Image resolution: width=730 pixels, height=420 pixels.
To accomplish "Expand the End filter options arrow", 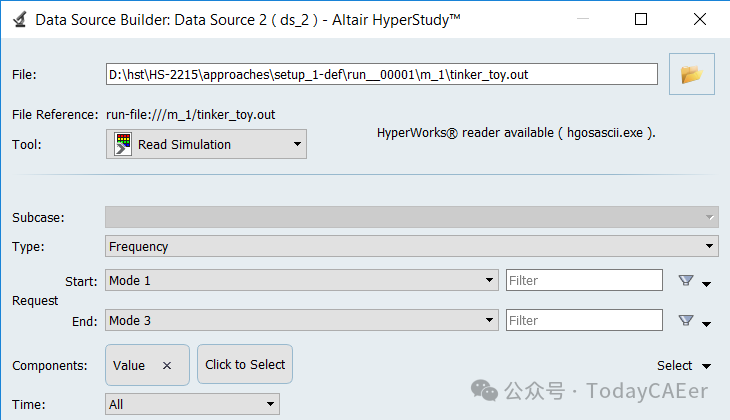I will coord(706,324).
